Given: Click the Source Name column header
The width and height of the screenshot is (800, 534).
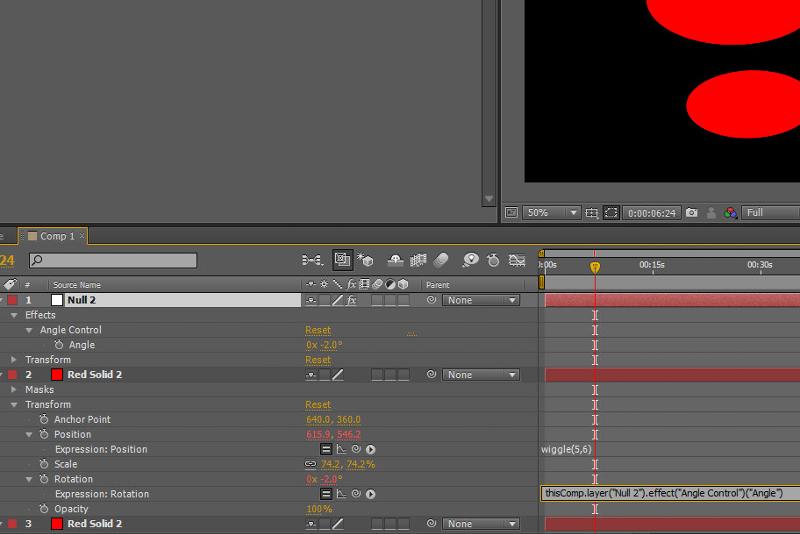Looking at the screenshot, I should pyautogui.click(x=77, y=285).
